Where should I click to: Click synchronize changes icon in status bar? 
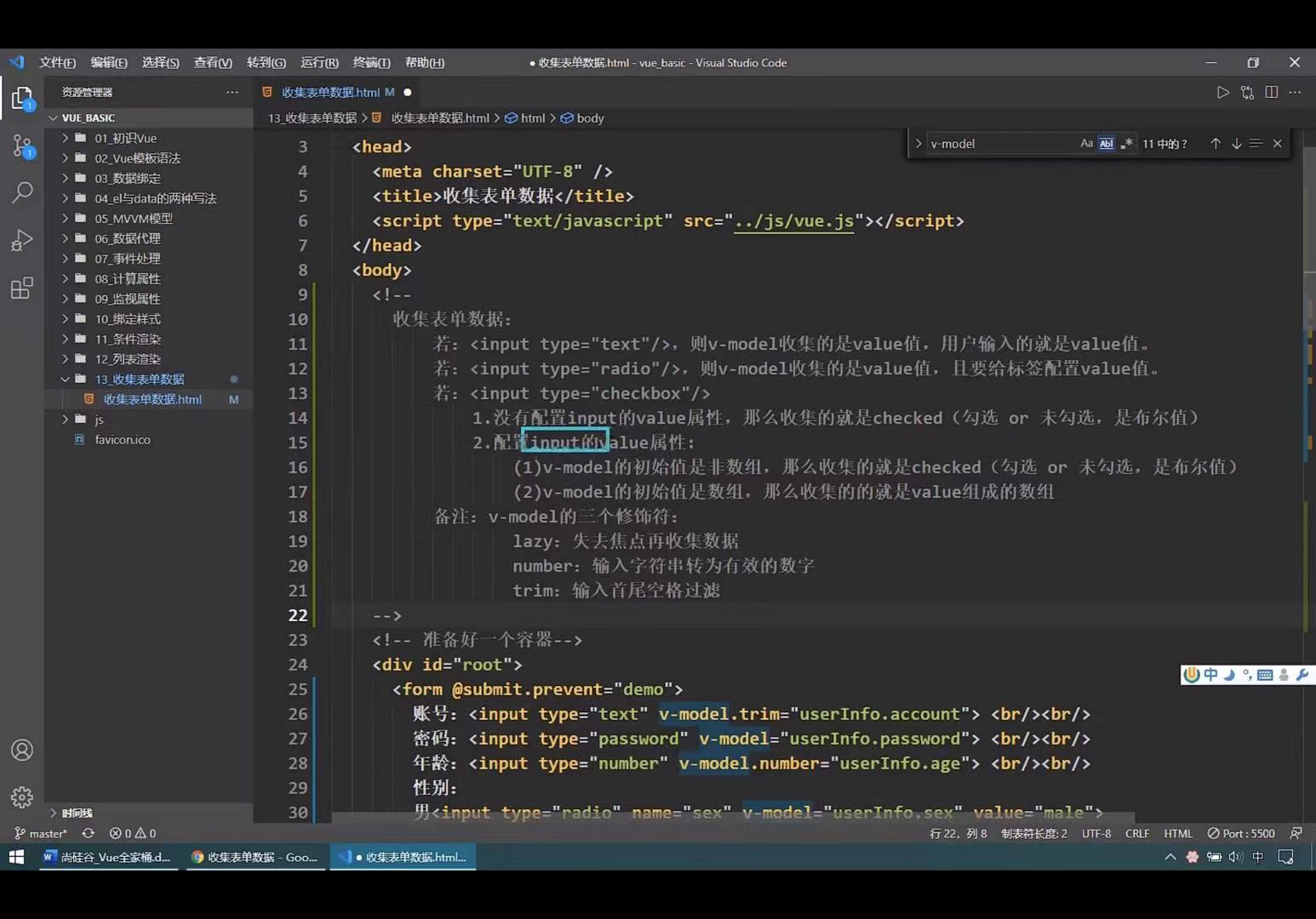tap(88, 833)
